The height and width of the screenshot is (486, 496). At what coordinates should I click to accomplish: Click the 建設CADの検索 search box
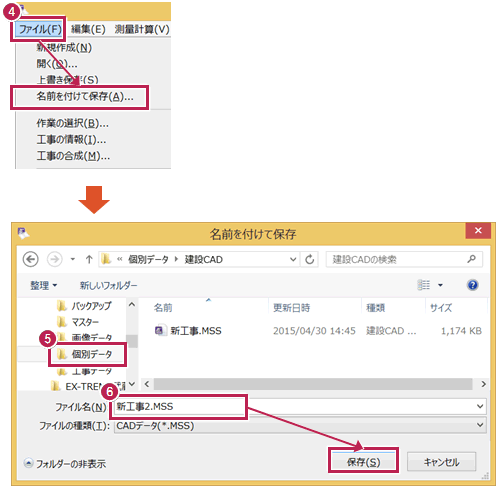click(x=404, y=259)
